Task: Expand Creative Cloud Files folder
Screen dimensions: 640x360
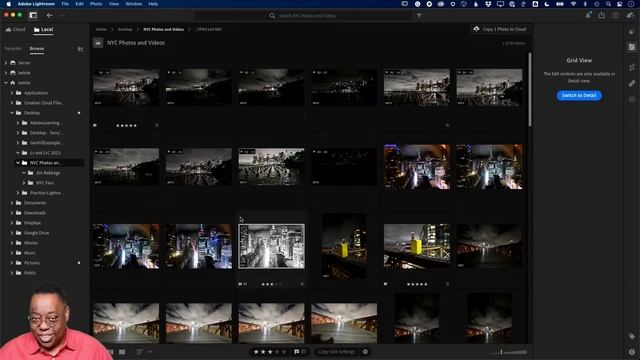Action: [x=12, y=103]
